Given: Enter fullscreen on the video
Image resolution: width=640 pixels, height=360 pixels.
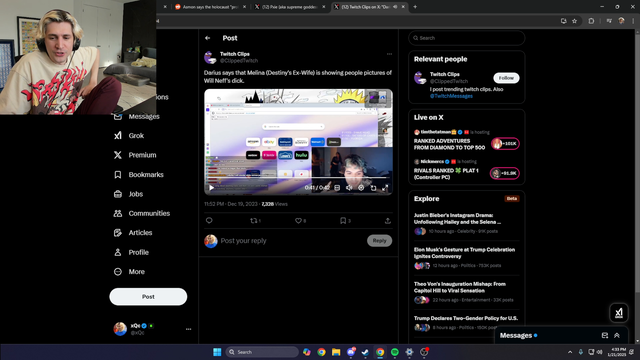Looking at the screenshot, I should (385, 188).
